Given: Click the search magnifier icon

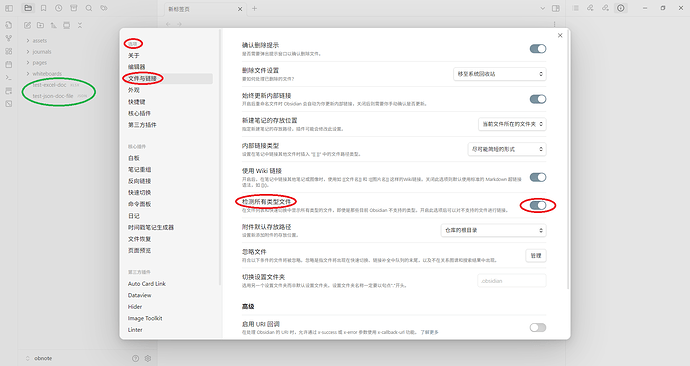Looking at the screenshot, I should pos(89,8).
